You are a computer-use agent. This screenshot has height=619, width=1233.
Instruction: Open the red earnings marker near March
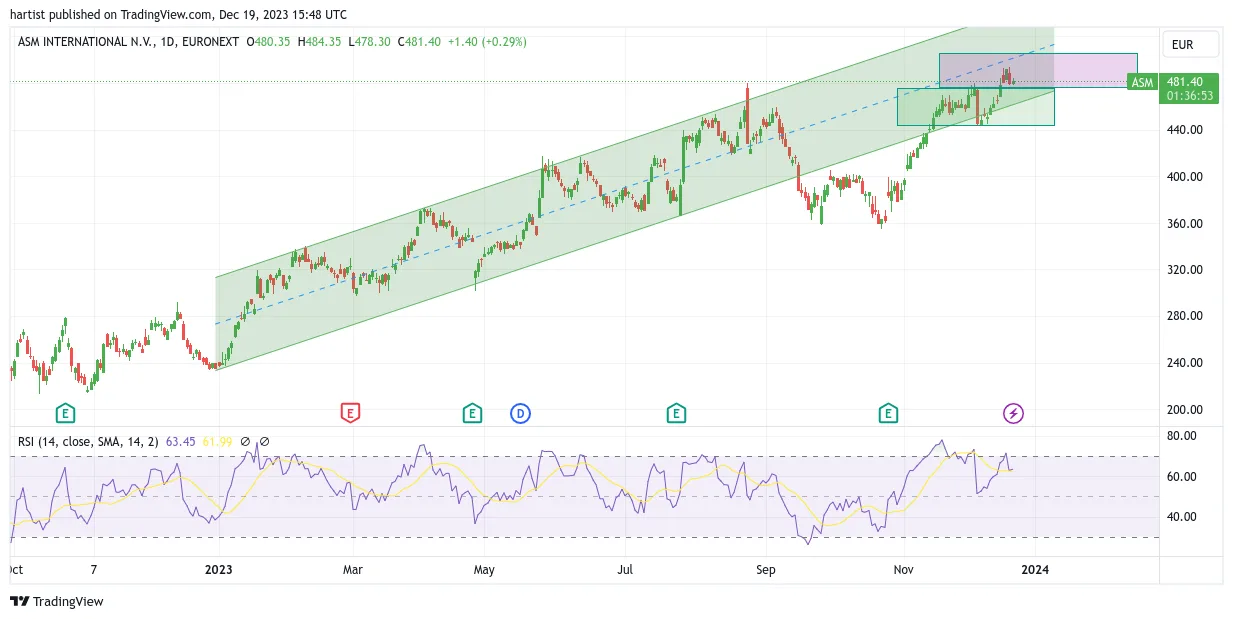click(x=350, y=413)
